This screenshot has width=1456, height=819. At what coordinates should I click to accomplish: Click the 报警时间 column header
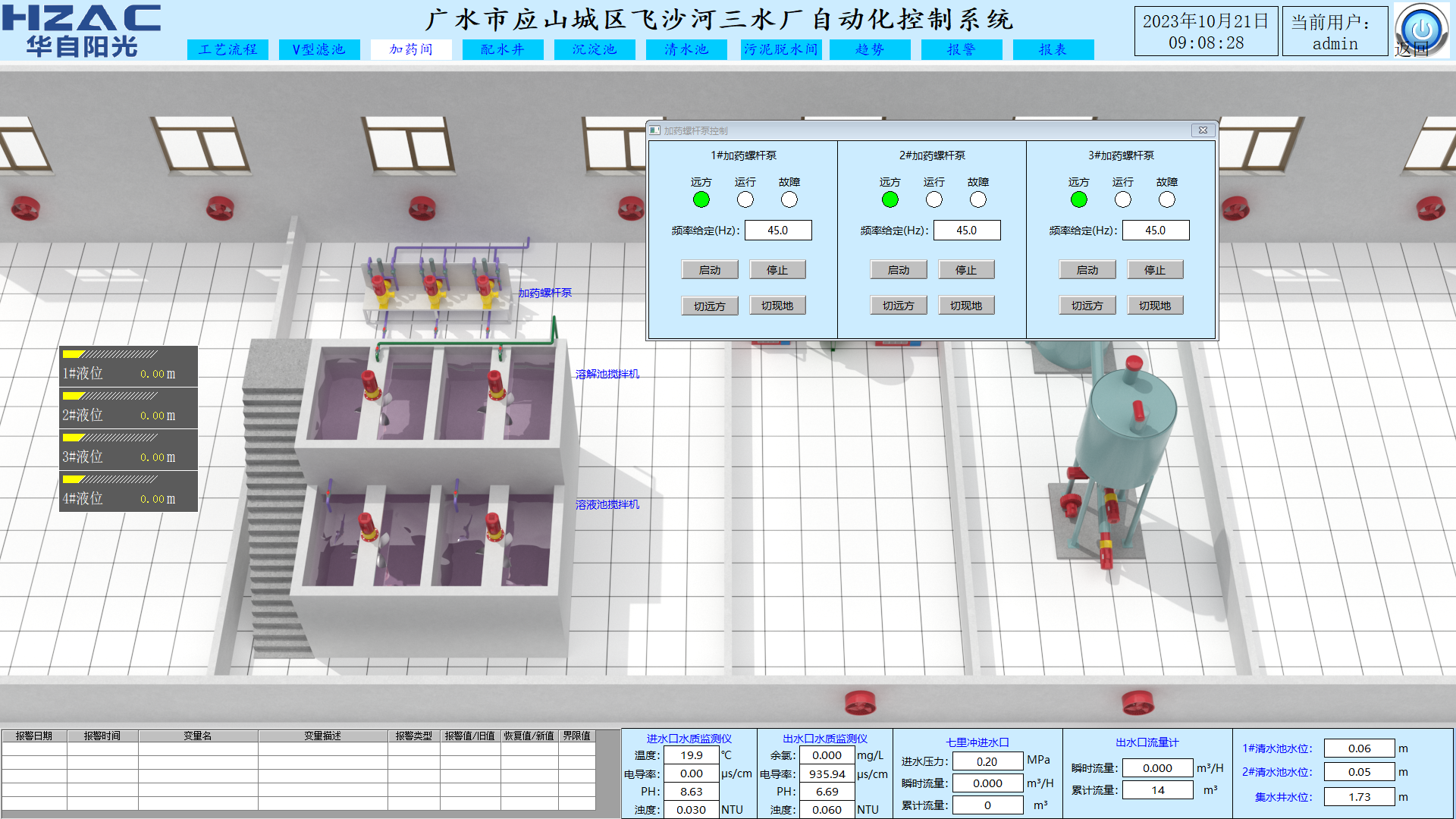(x=102, y=736)
